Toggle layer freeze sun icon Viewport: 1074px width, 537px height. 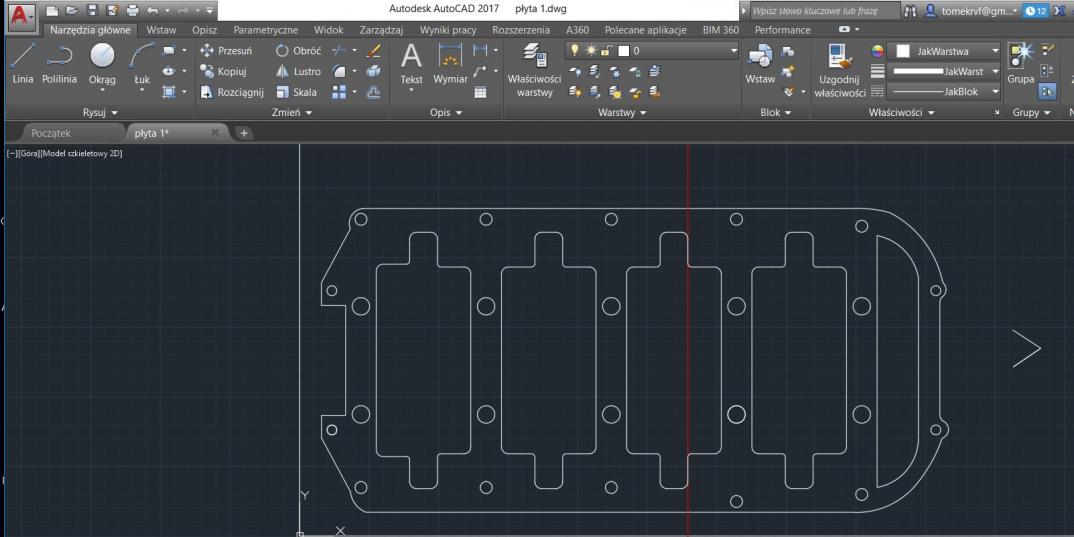590,52
